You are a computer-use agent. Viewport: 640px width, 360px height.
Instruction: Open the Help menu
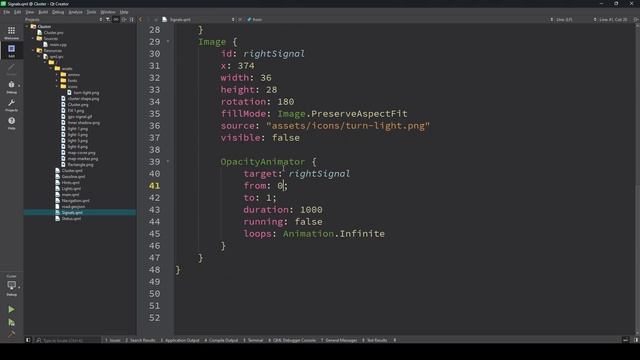(x=124, y=12)
